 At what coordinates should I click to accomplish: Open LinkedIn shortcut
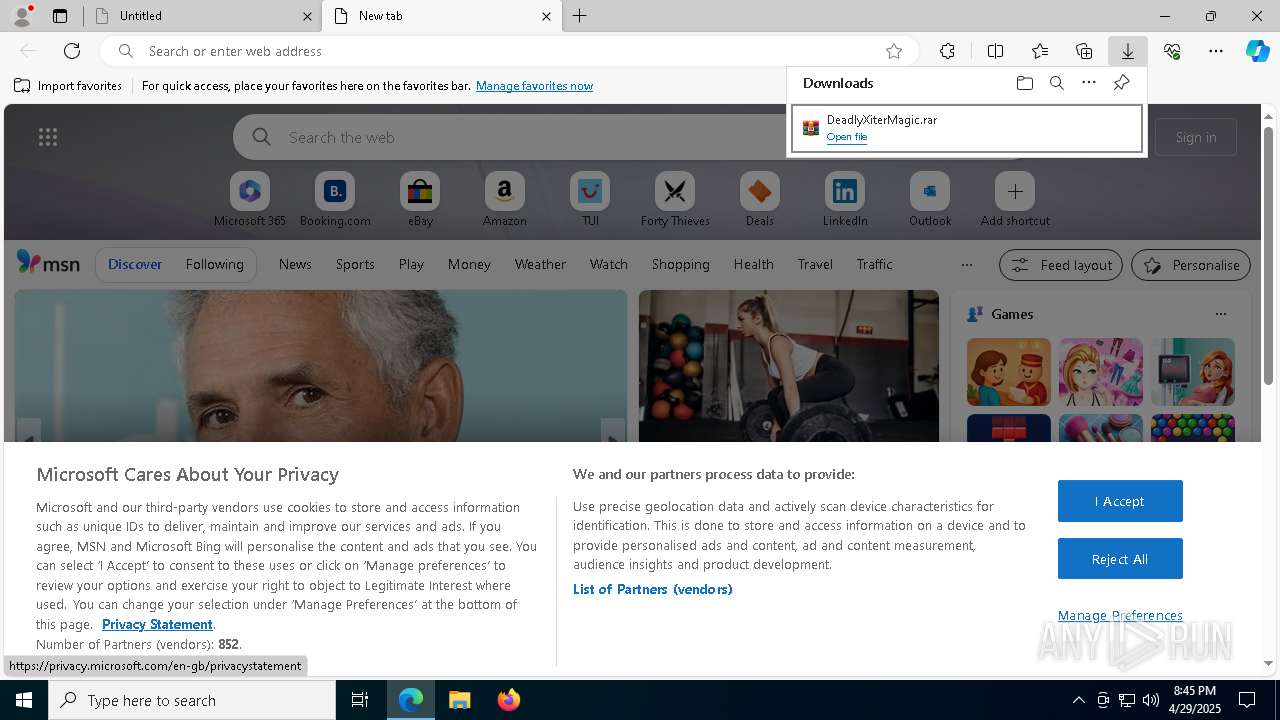point(845,199)
